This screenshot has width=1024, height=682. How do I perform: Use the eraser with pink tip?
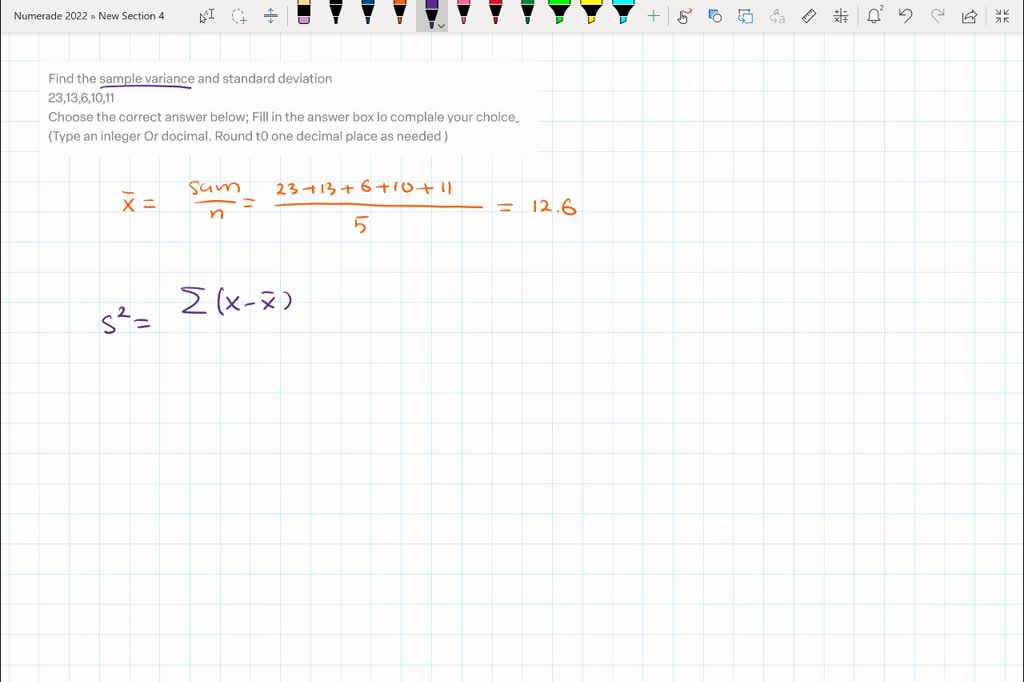click(305, 15)
